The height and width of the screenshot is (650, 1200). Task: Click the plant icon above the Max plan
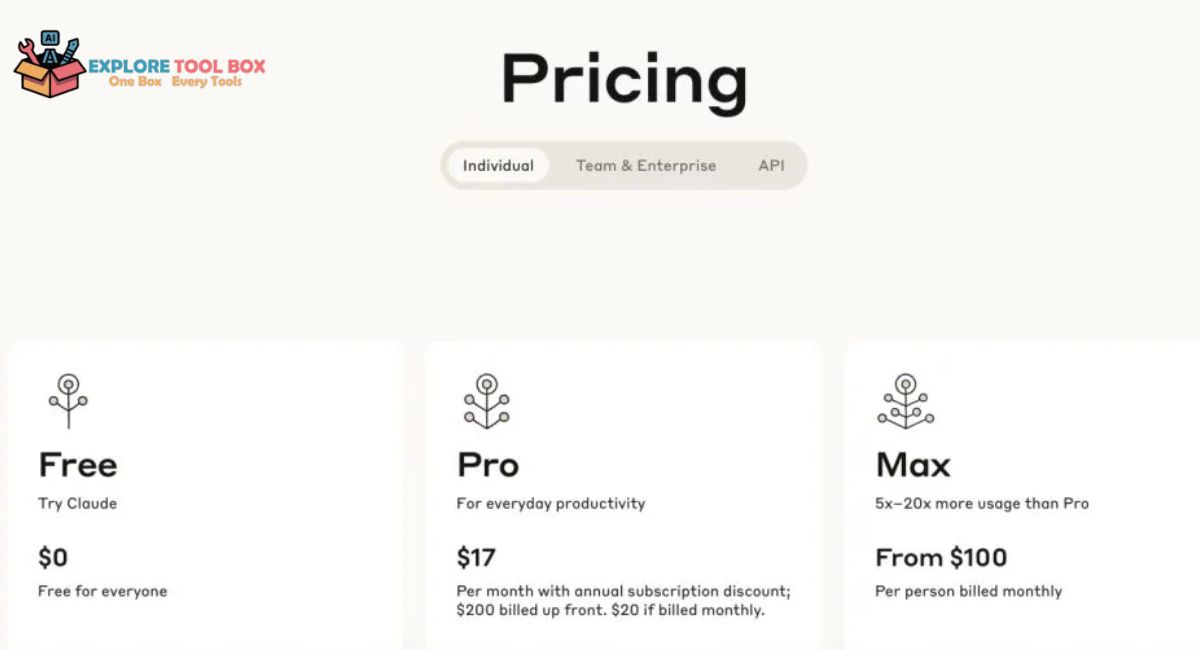pyautogui.click(x=906, y=400)
